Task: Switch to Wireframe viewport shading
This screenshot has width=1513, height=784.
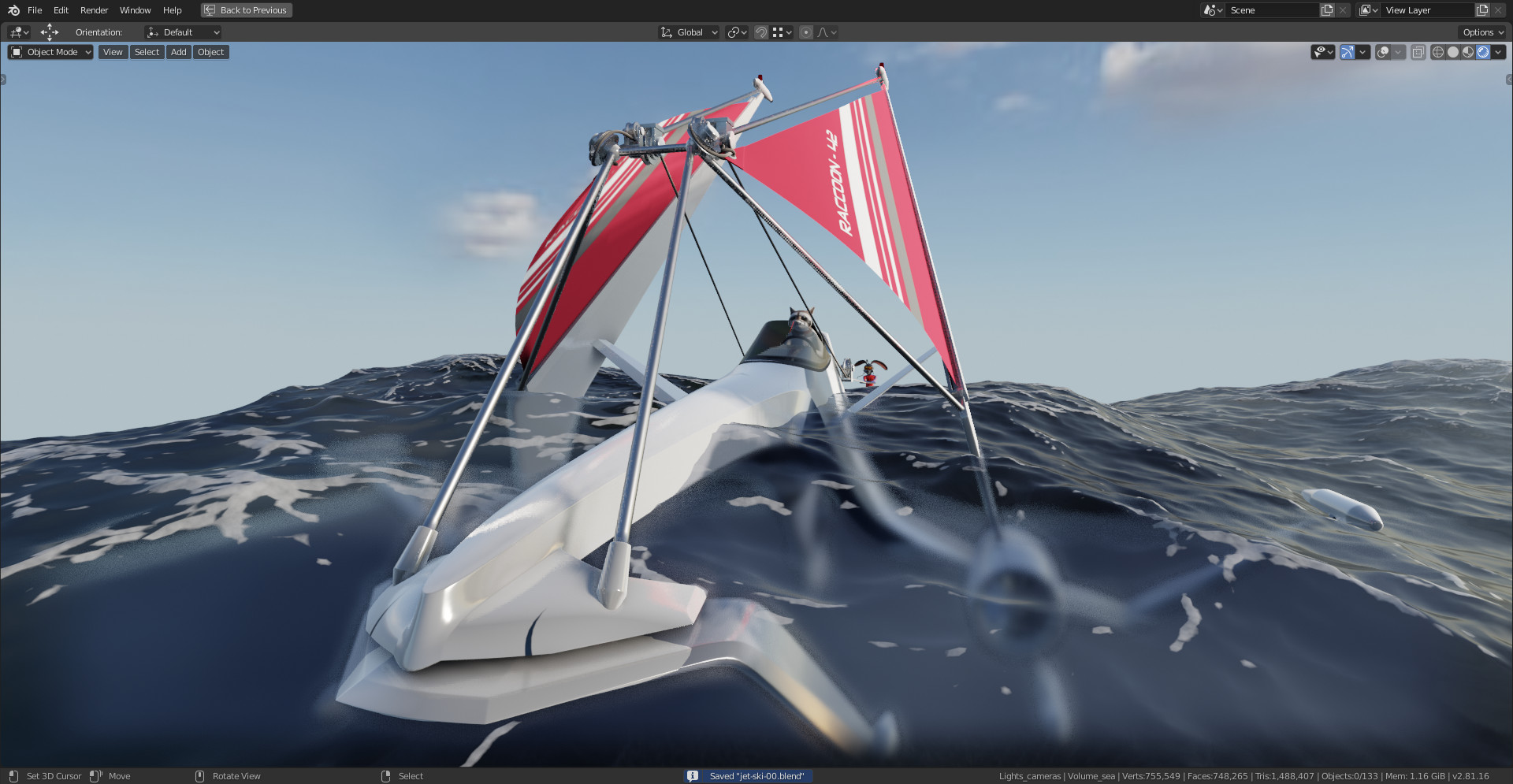Action: (x=1438, y=52)
